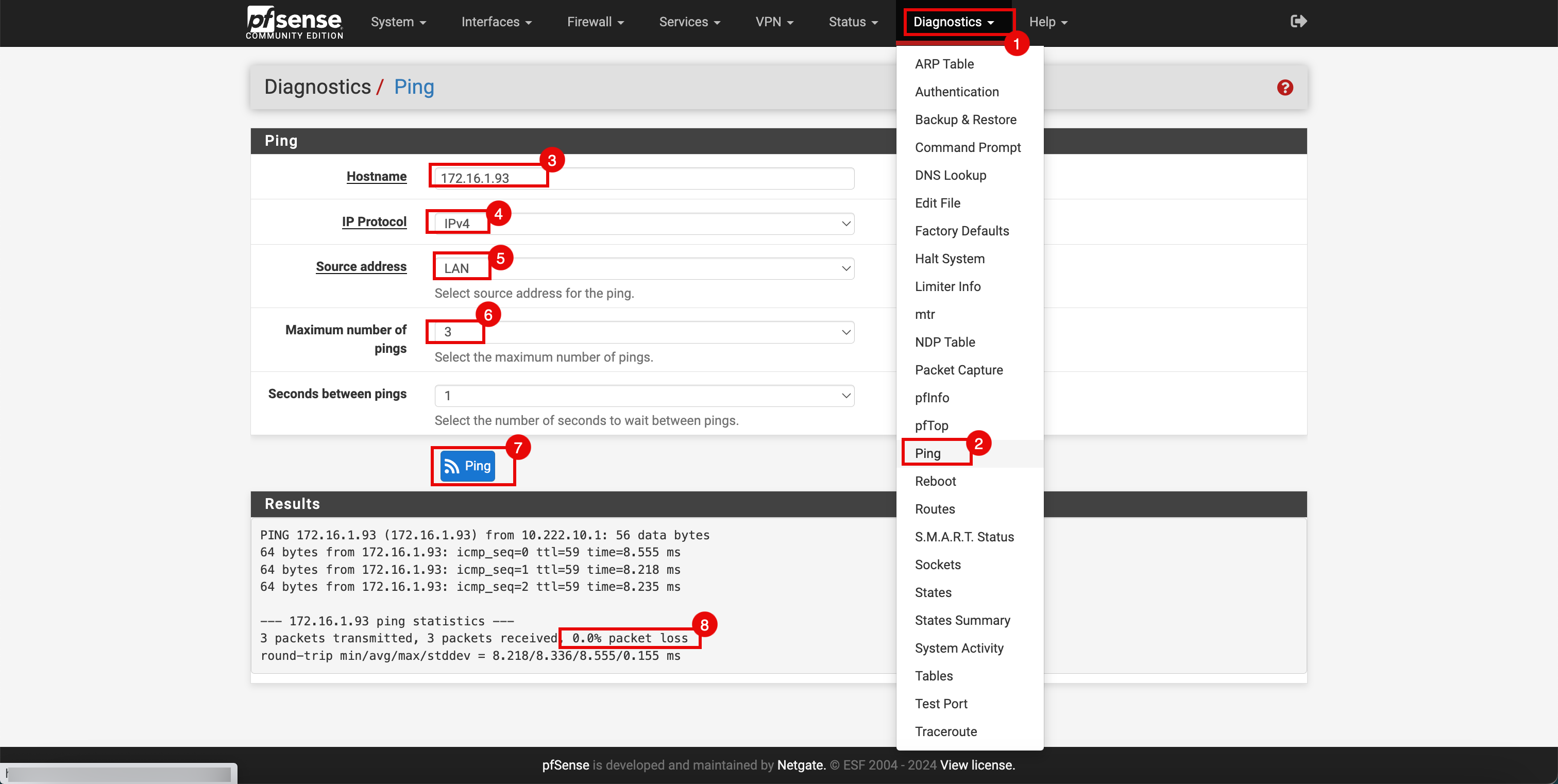
Task: Click the help question mark icon
Action: pyautogui.click(x=1284, y=87)
